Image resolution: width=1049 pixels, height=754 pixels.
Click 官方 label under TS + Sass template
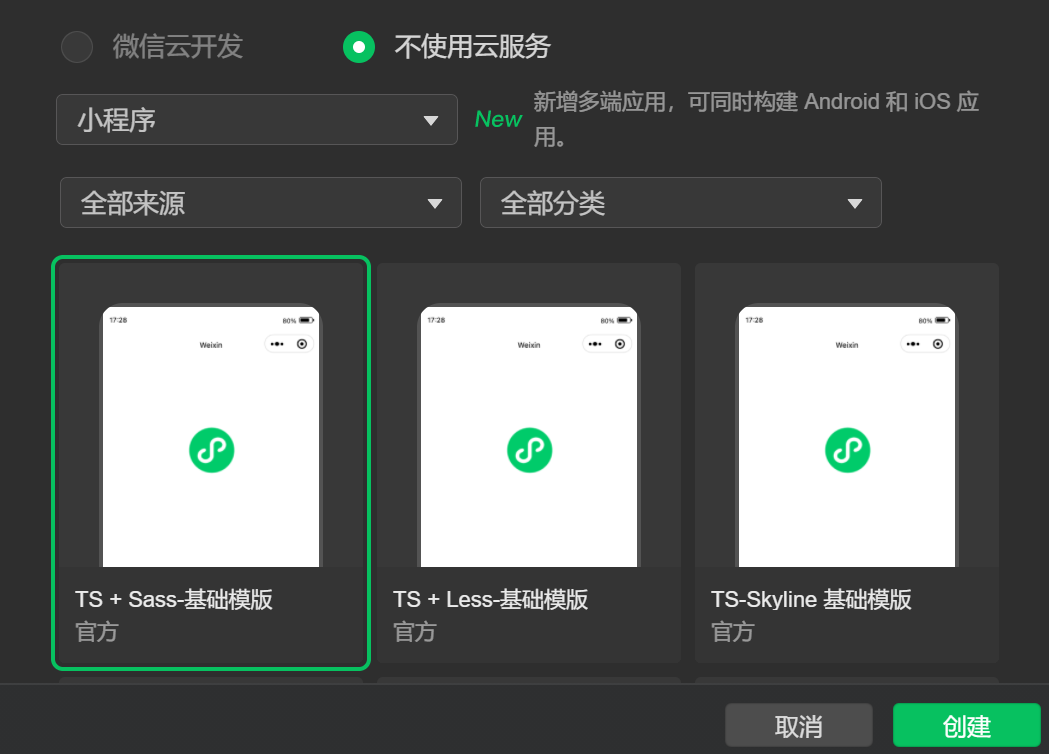(97, 632)
